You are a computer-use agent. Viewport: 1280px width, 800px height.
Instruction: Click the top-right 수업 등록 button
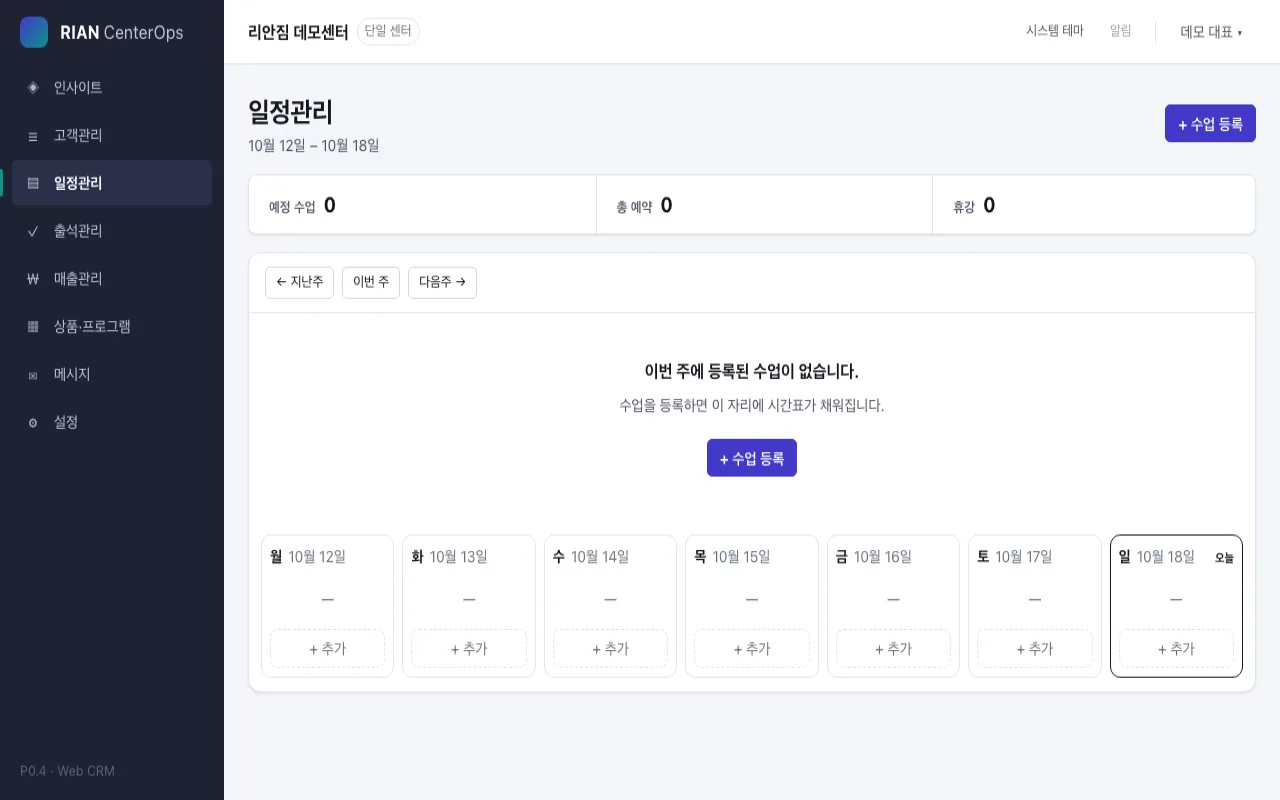tap(1210, 123)
